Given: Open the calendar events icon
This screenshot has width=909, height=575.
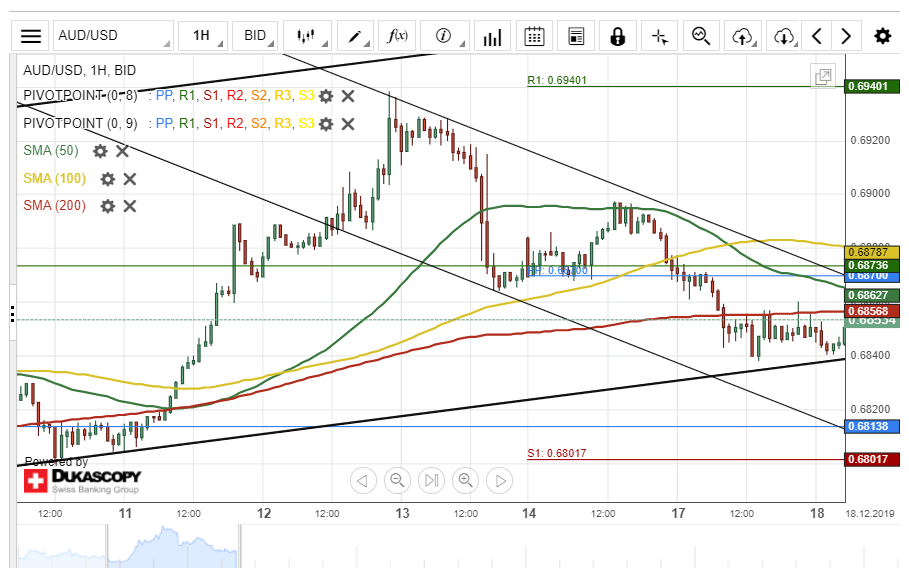Looking at the screenshot, I should click(534, 36).
